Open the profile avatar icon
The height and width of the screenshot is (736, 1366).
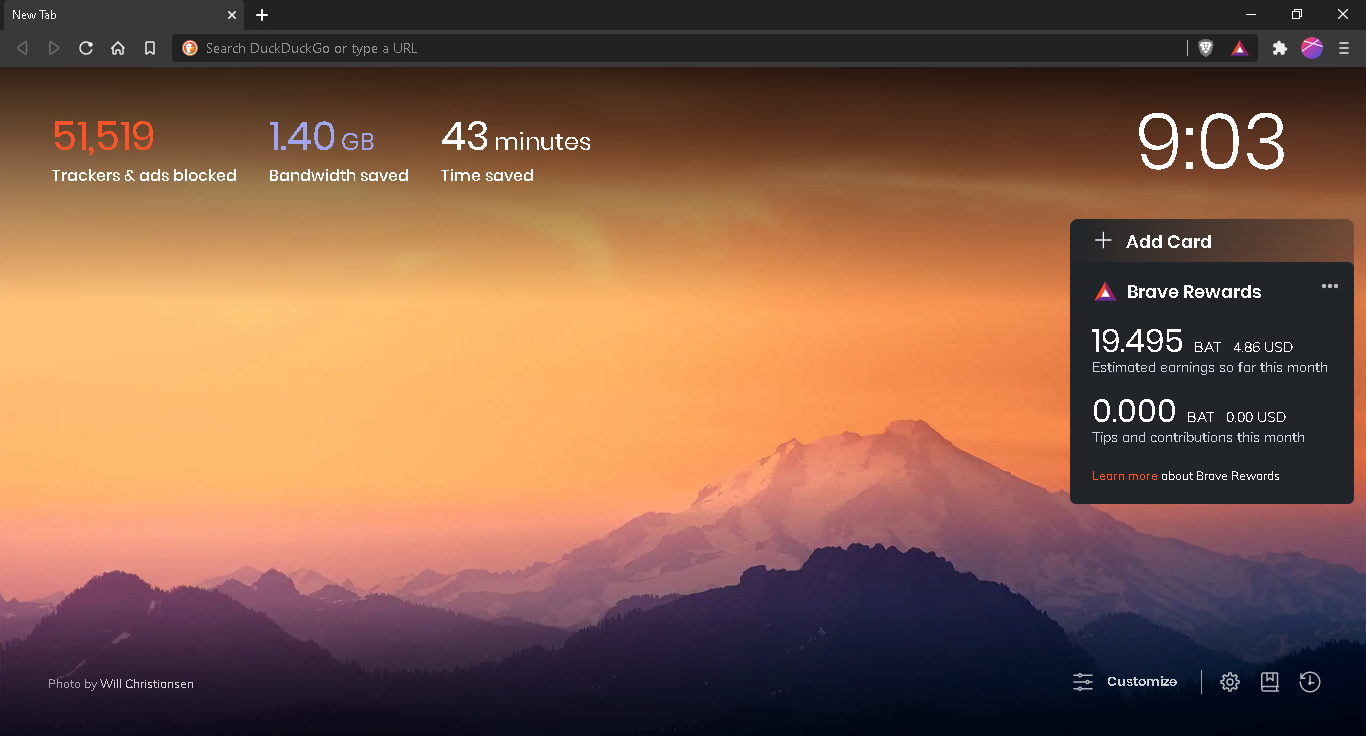(1312, 47)
